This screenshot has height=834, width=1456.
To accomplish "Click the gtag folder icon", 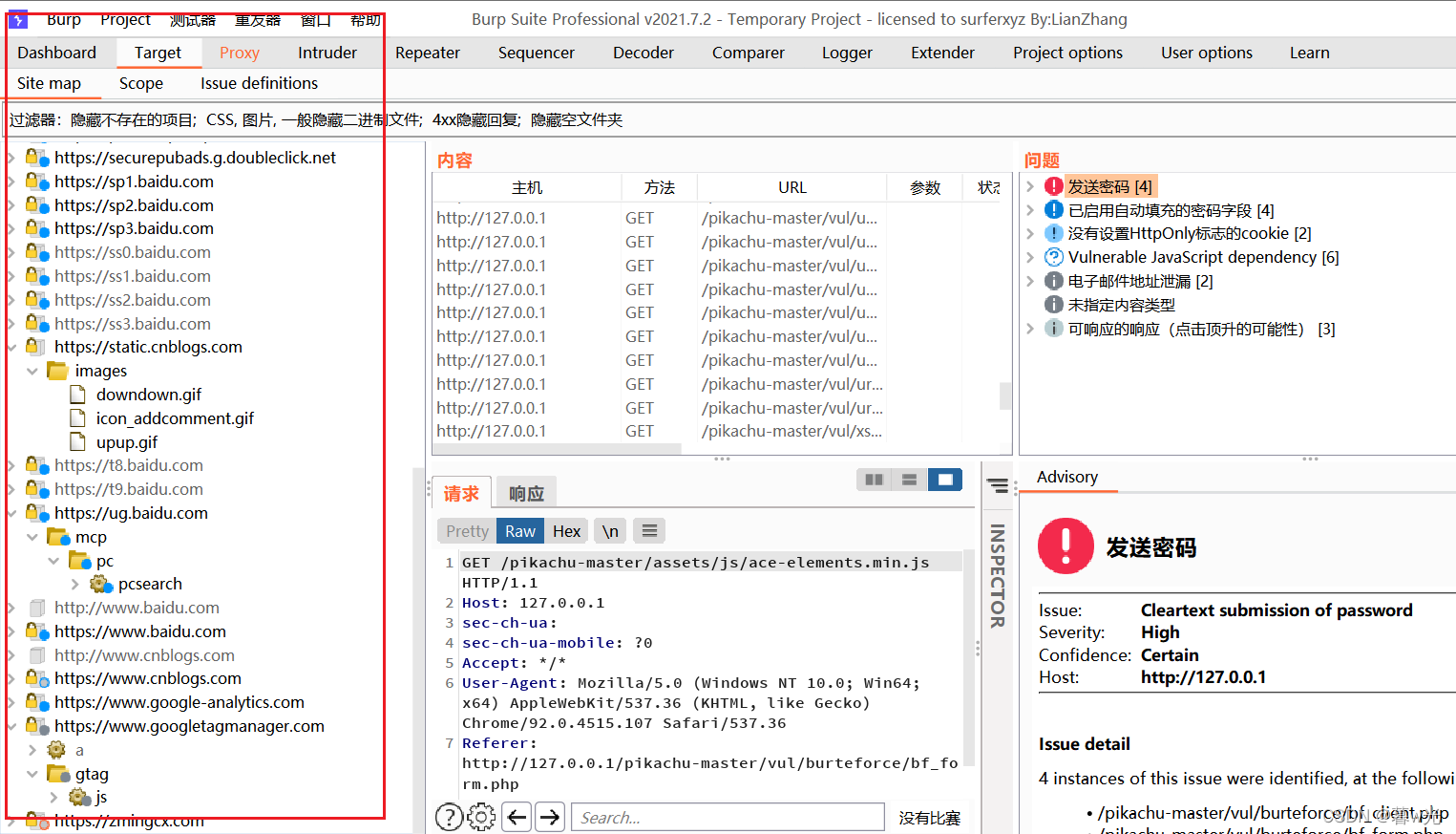I will coord(58,774).
